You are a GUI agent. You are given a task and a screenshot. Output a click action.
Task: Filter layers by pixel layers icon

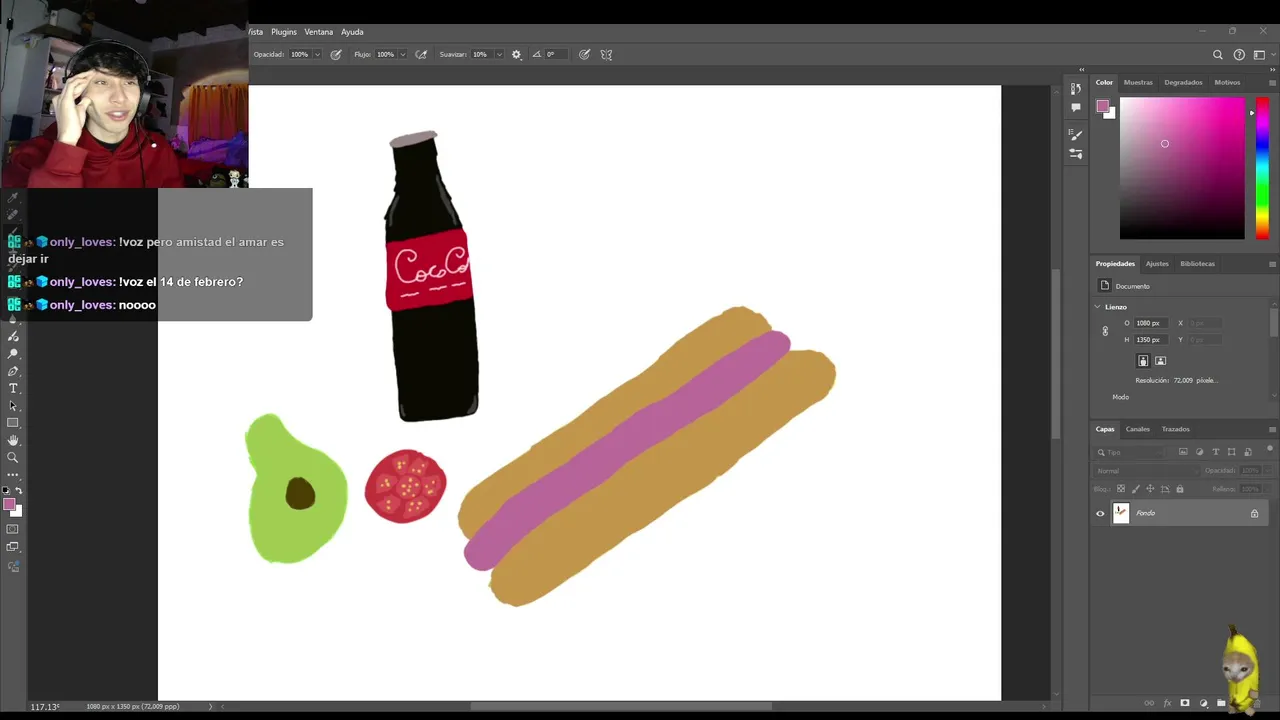(1183, 452)
